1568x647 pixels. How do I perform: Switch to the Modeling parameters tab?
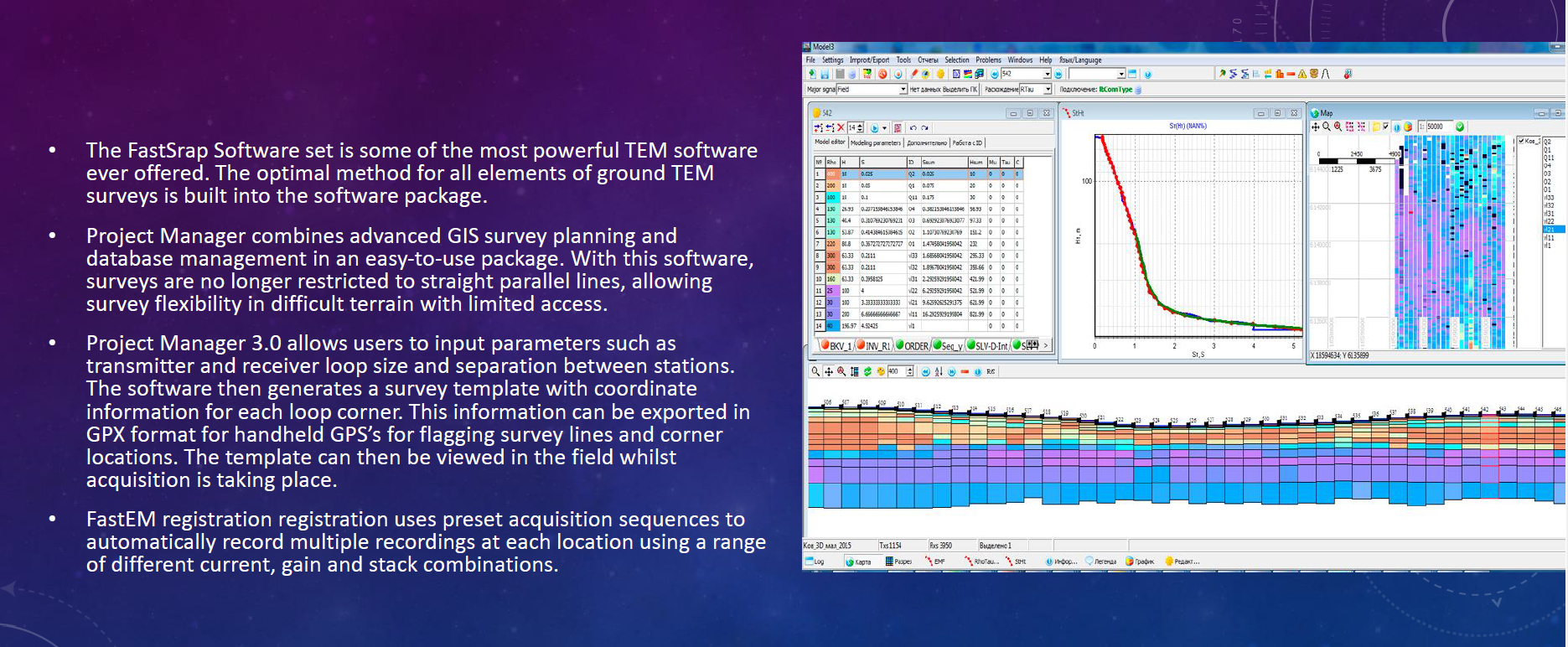click(875, 143)
